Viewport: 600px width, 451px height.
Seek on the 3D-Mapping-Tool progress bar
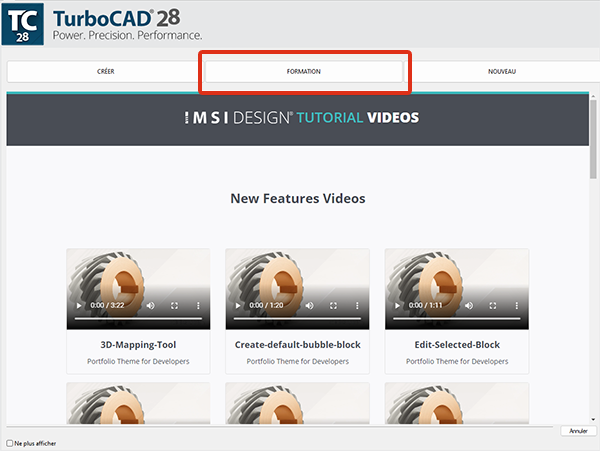(x=138, y=318)
